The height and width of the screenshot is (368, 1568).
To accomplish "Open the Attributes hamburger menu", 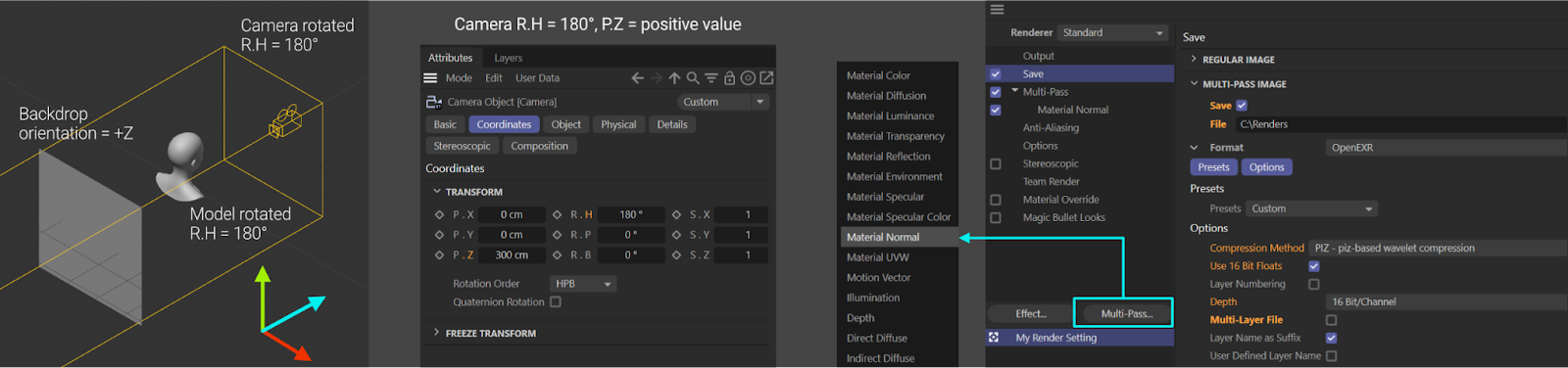I will [430, 78].
